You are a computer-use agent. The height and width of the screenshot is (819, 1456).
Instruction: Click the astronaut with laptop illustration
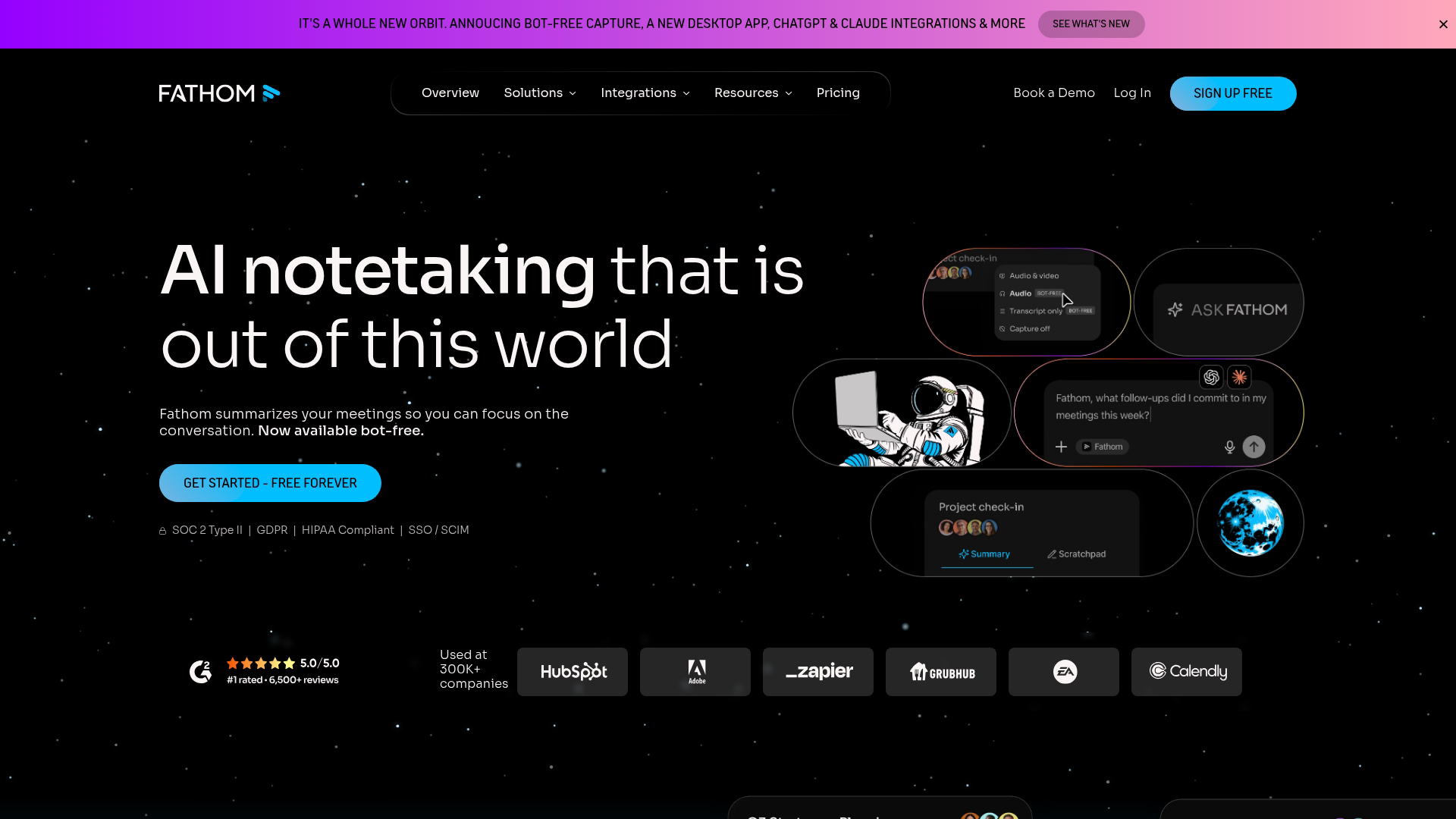908,418
